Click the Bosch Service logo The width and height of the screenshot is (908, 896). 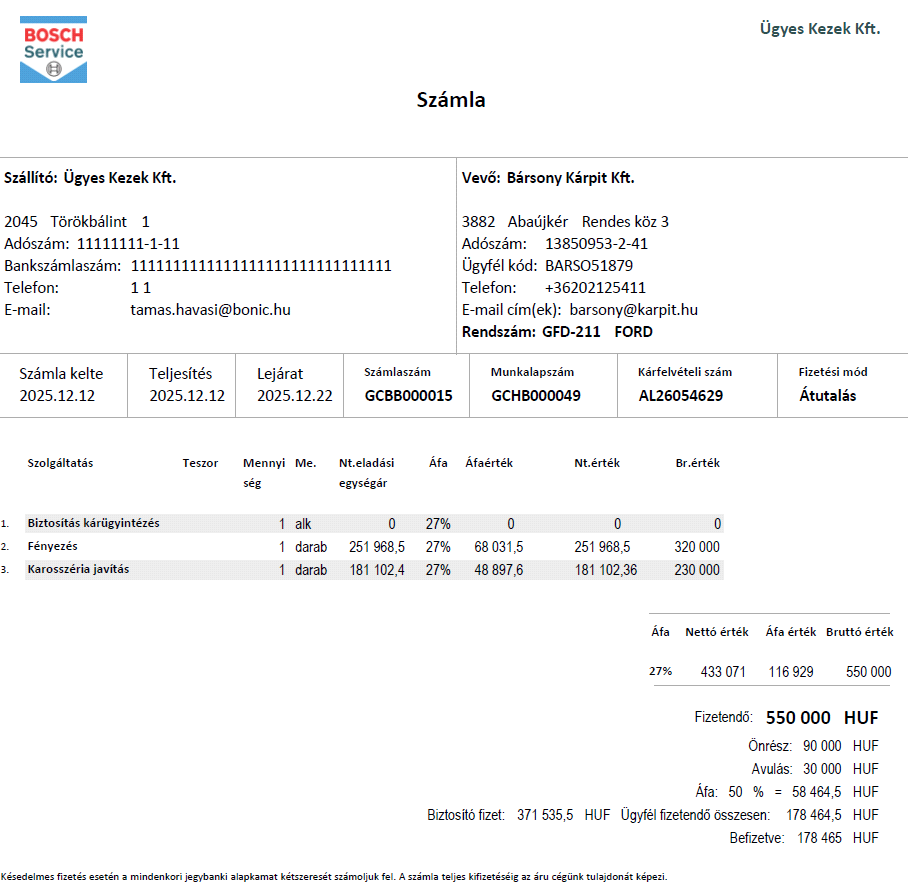coord(53,50)
